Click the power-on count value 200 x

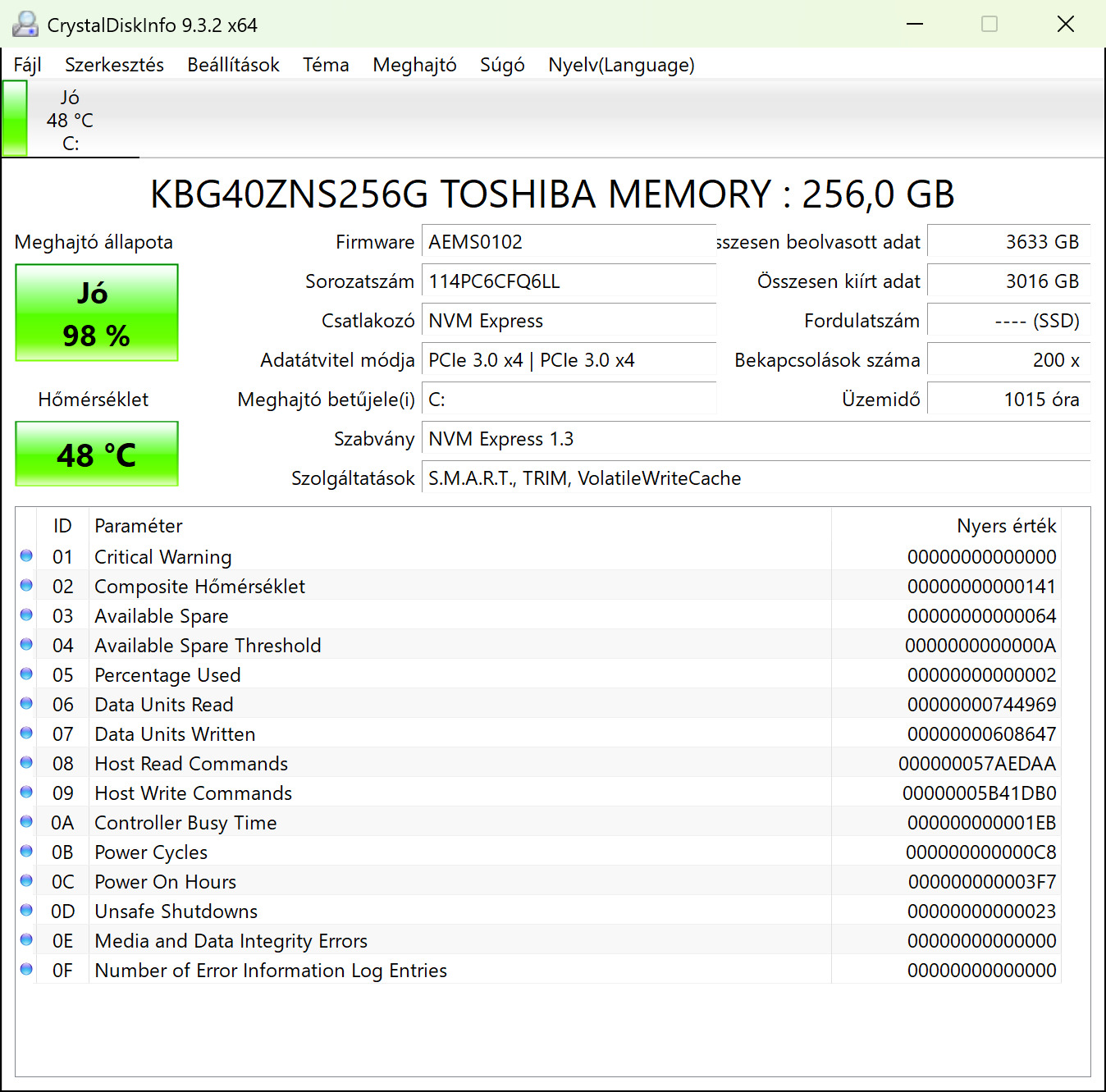[1008, 360]
